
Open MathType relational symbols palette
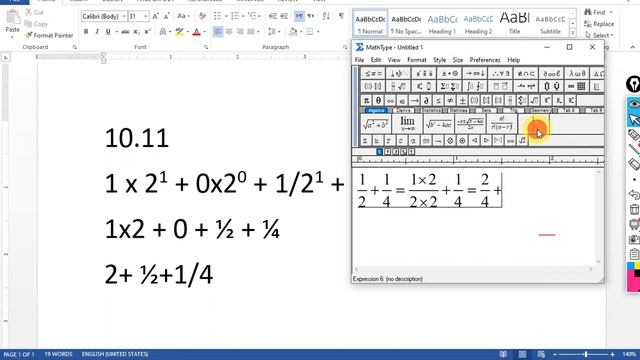[x=373, y=73]
